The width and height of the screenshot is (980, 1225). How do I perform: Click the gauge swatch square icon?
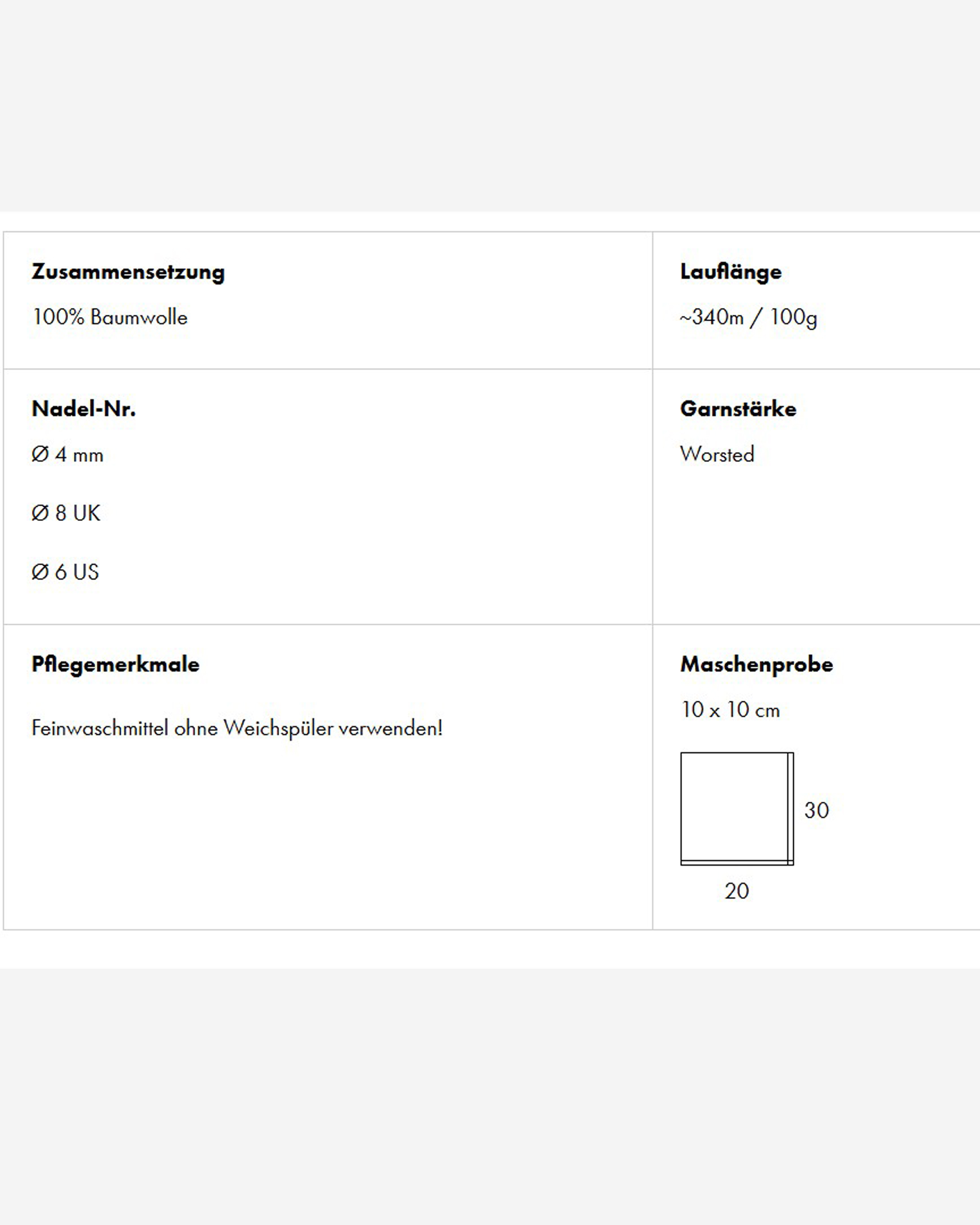point(737,808)
